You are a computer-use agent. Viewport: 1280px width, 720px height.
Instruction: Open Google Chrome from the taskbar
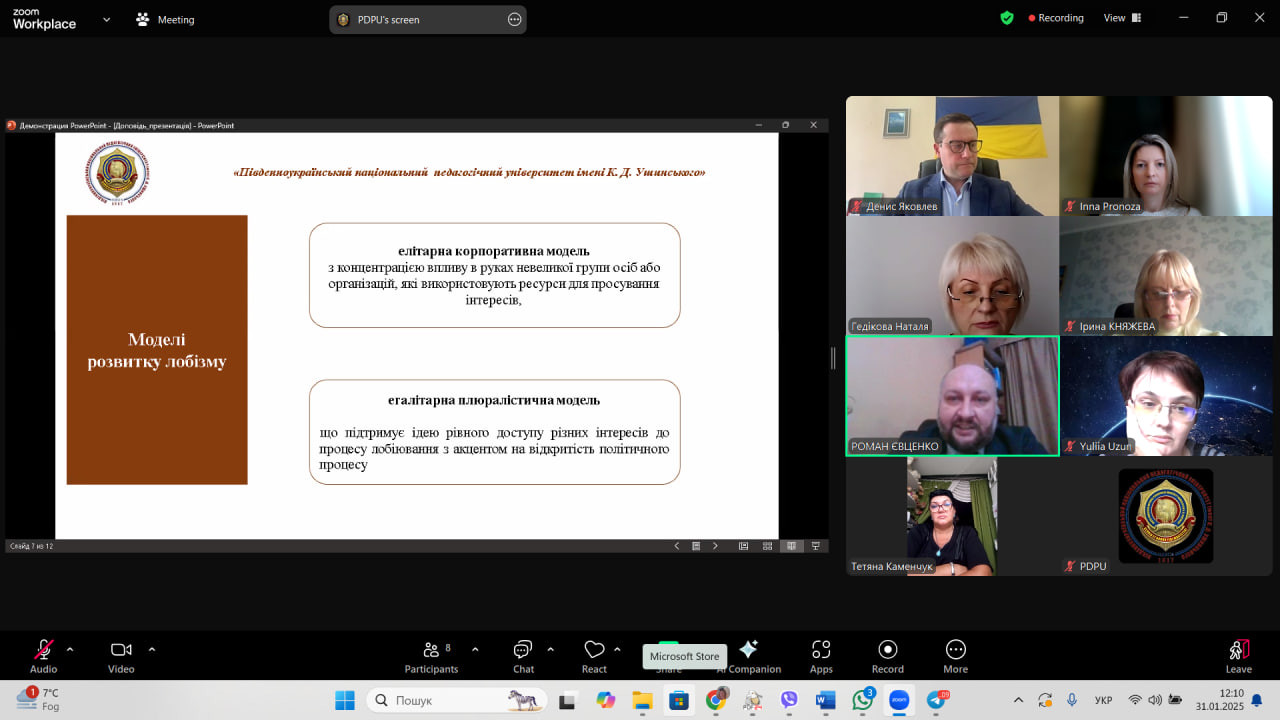[x=716, y=700]
